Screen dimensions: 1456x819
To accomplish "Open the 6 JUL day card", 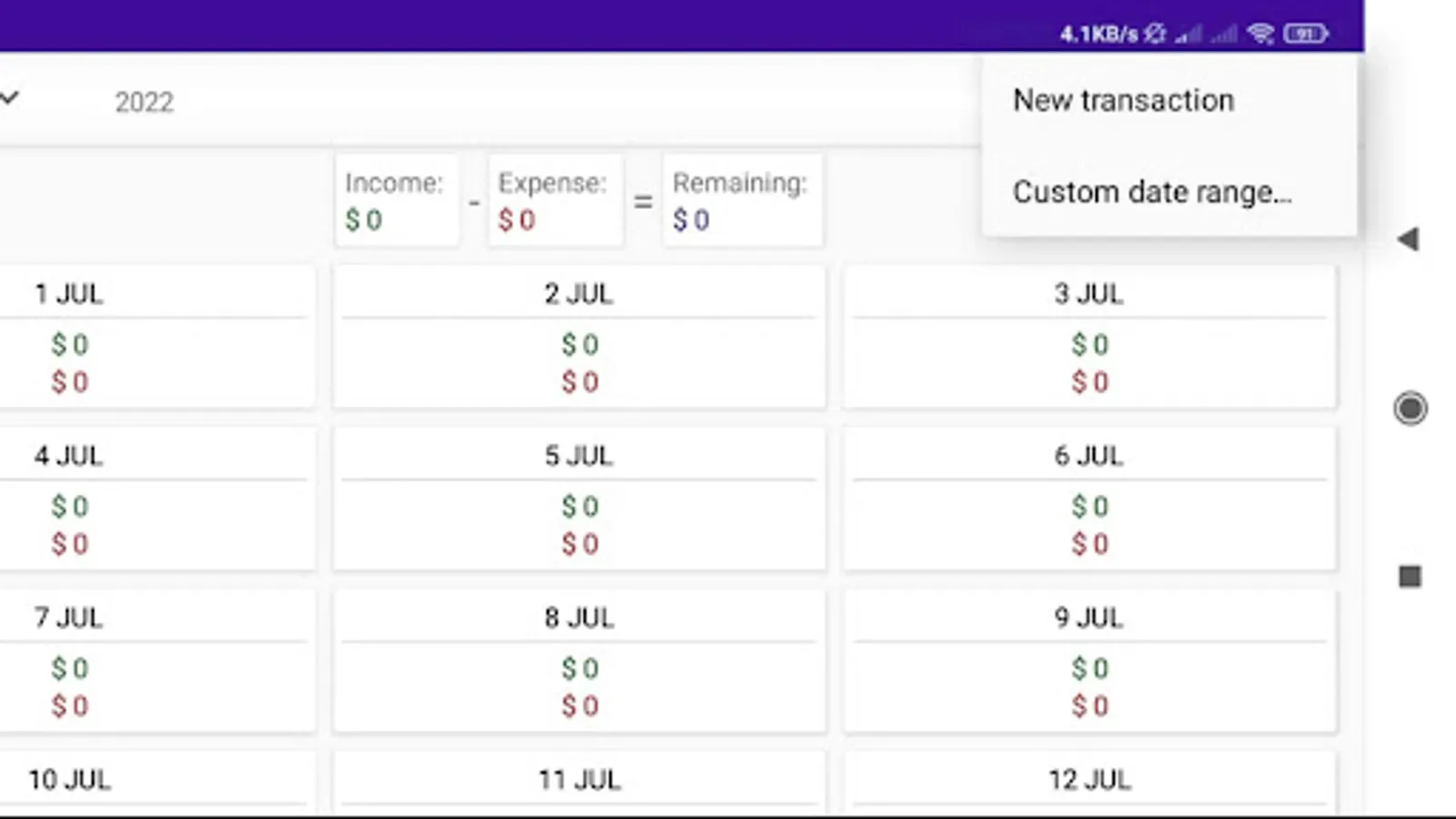I will click(x=1089, y=499).
